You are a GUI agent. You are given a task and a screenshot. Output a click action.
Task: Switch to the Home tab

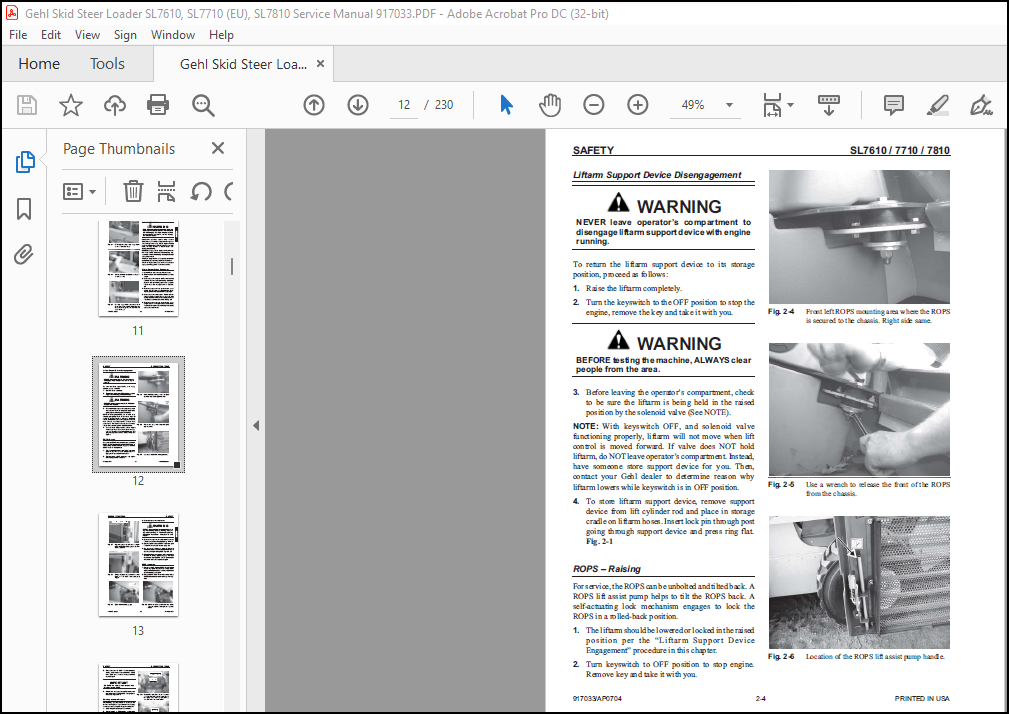(x=39, y=64)
